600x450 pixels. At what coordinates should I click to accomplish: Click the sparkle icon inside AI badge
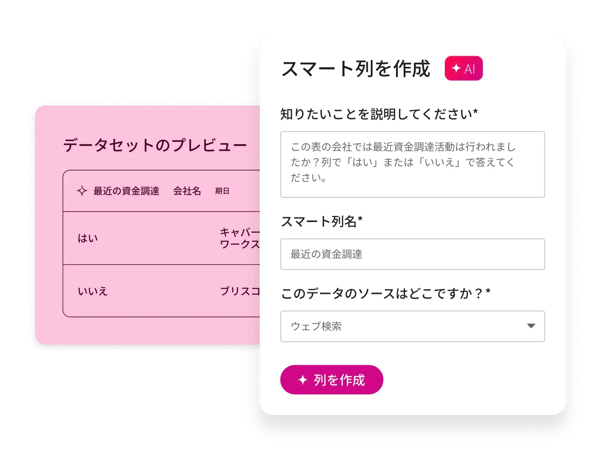point(456,68)
